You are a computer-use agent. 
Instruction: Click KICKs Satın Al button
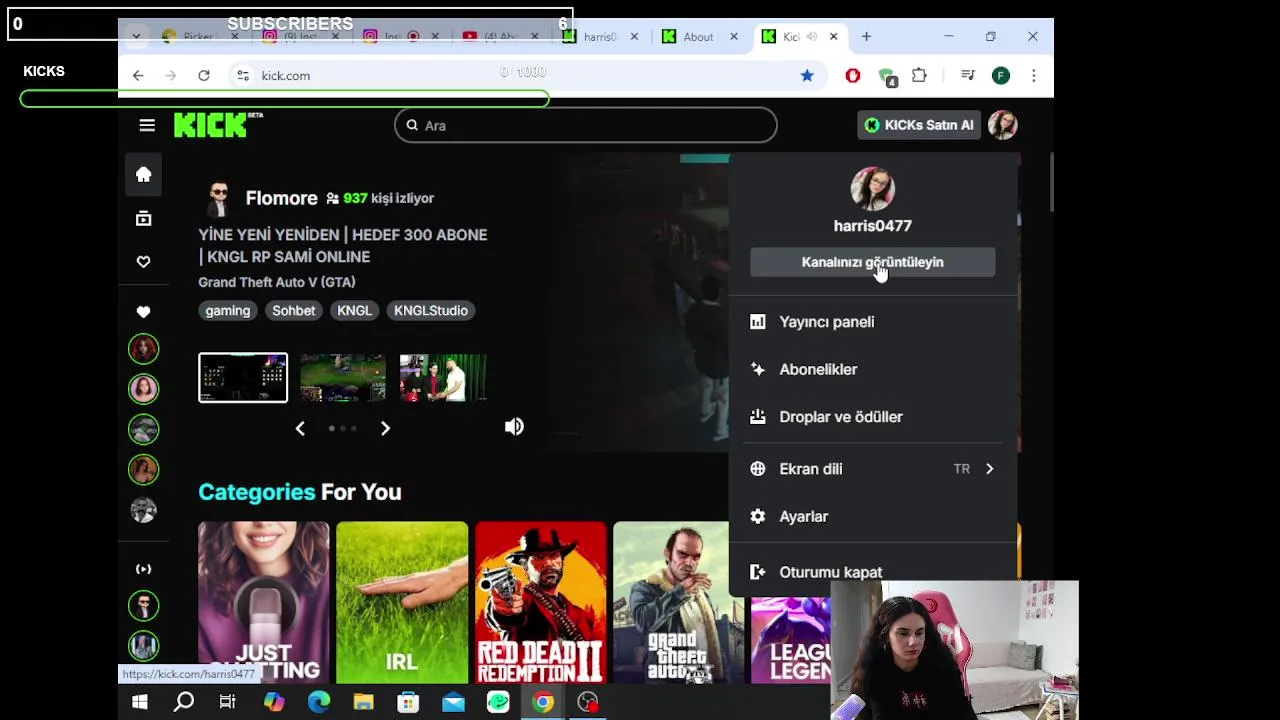coord(919,125)
